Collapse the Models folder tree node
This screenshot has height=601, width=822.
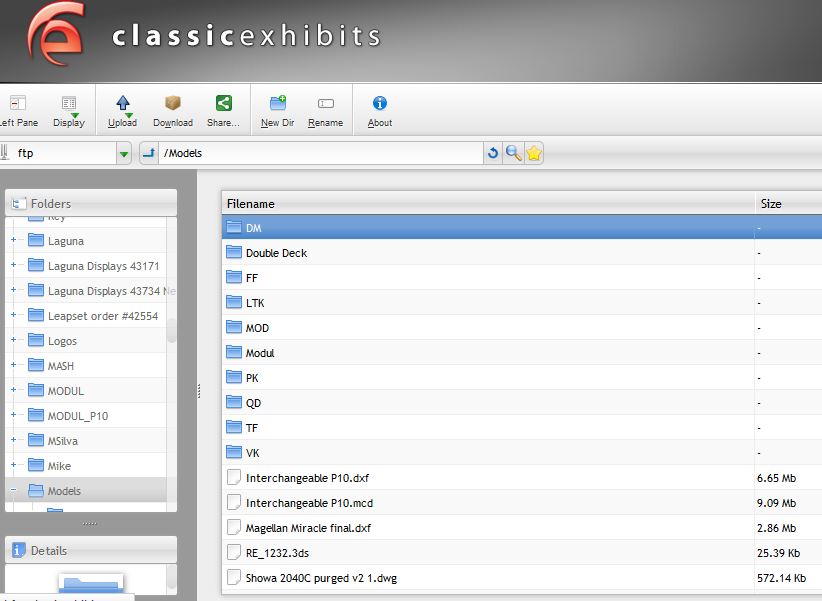click(13, 491)
